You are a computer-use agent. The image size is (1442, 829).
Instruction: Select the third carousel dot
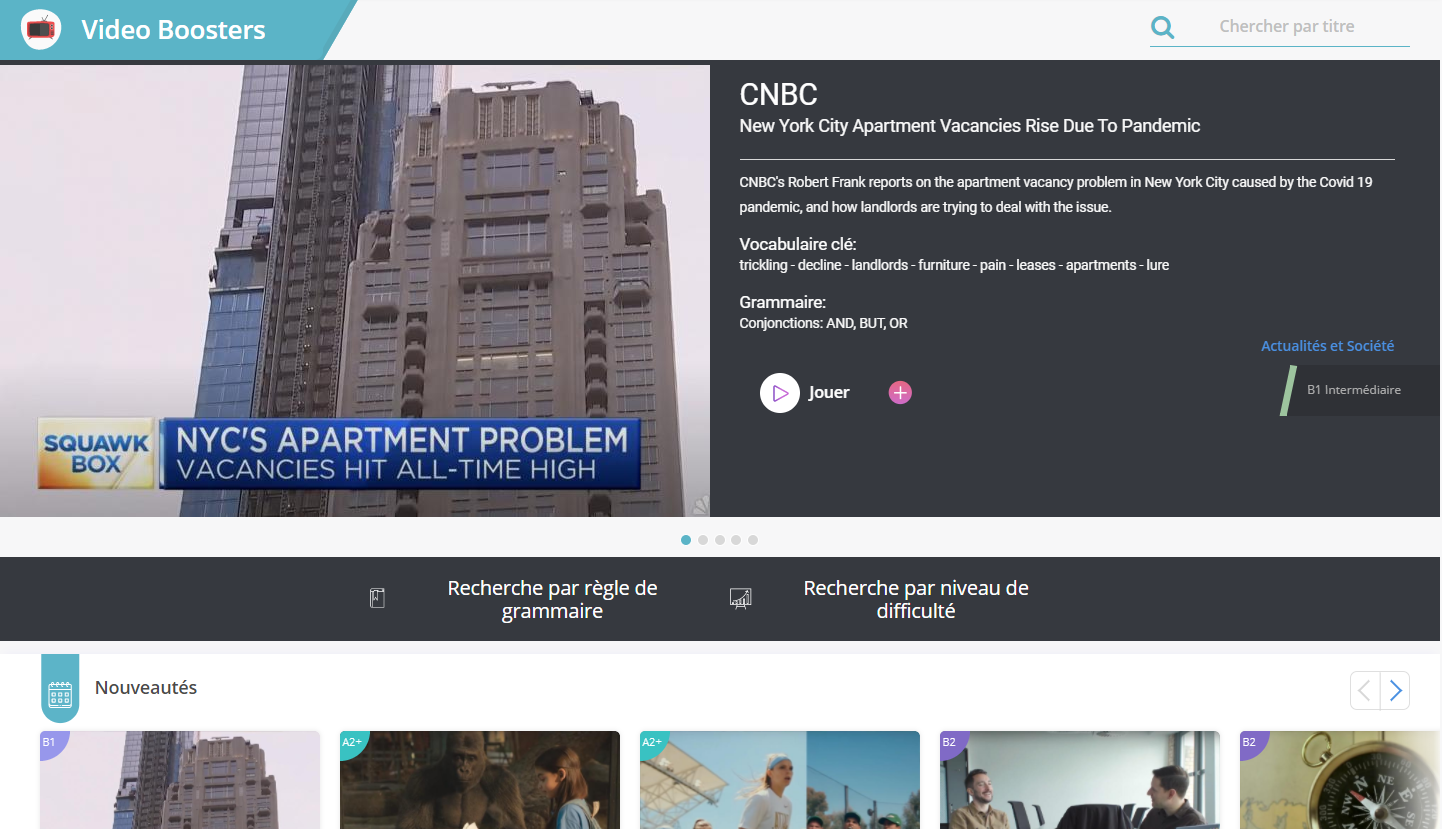coord(719,540)
